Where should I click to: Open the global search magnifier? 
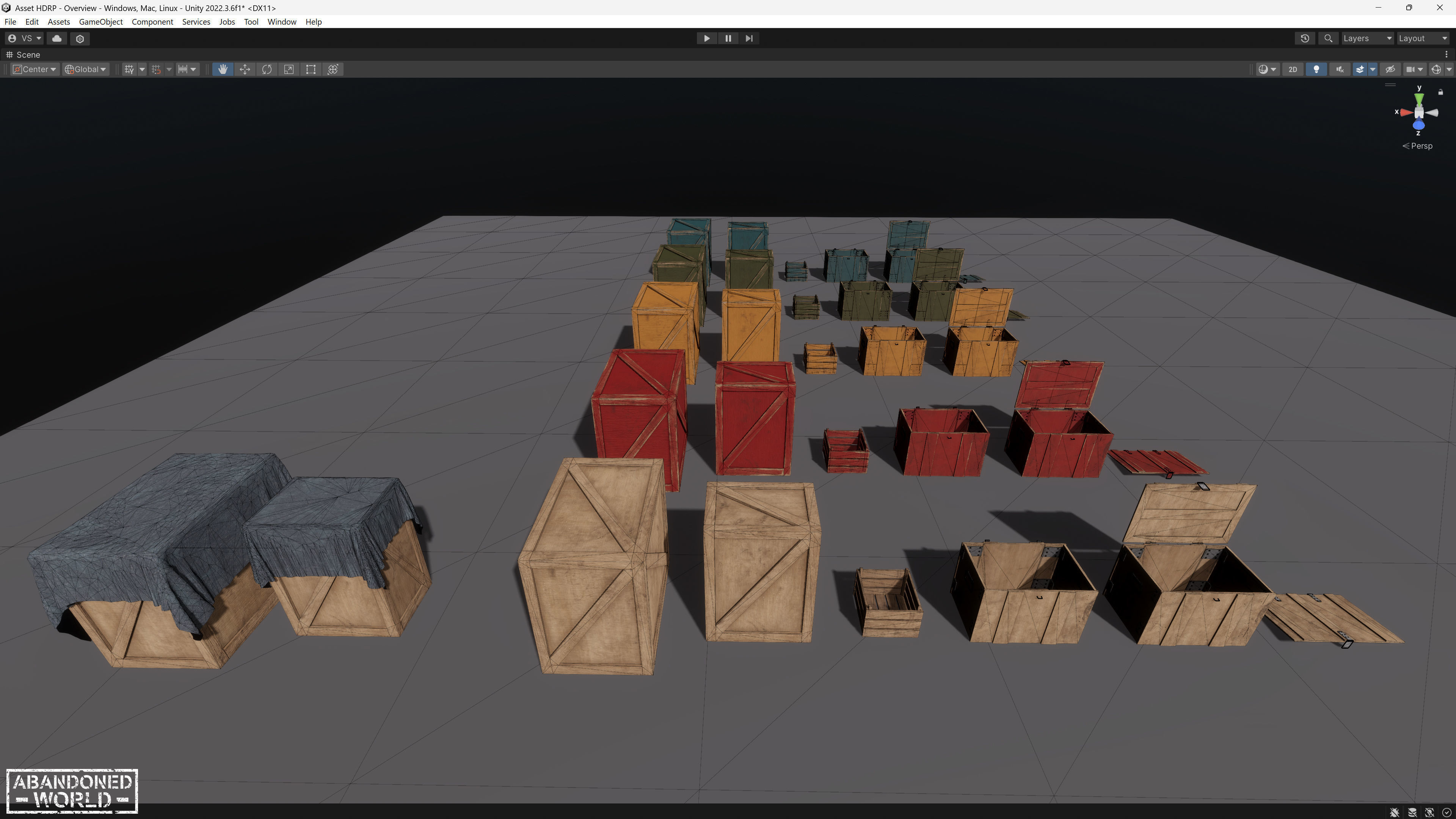pyautogui.click(x=1328, y=38)
